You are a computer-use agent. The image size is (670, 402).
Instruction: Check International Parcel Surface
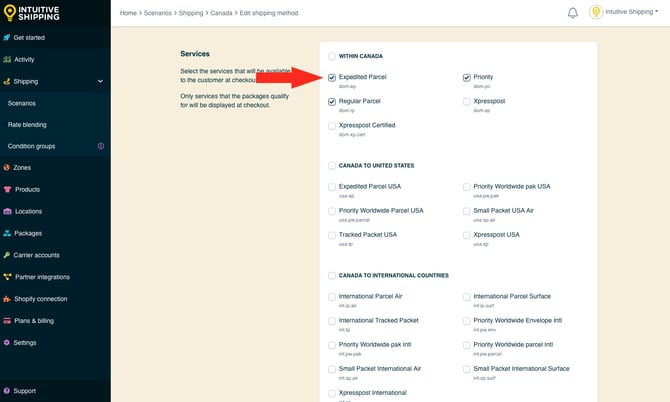[467, 296]
